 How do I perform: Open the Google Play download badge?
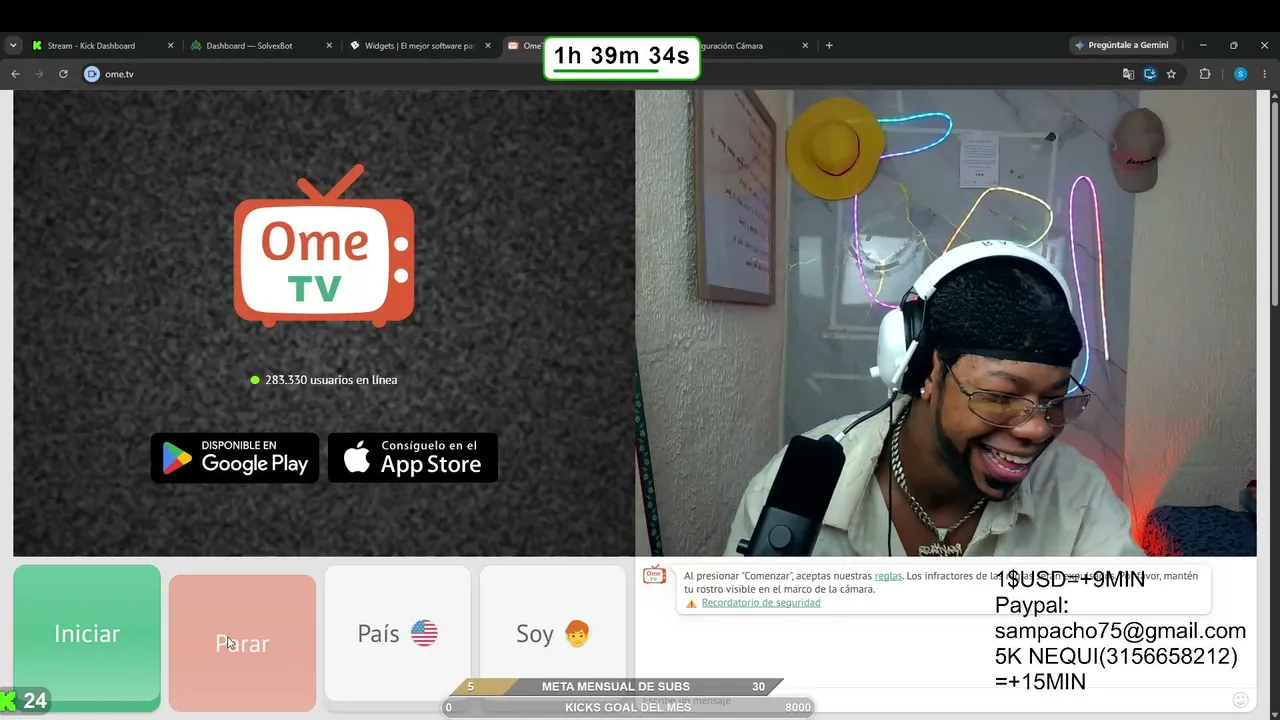[235, 458]
